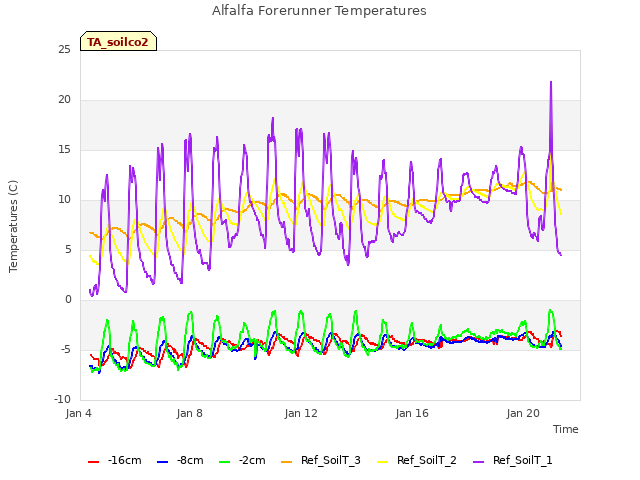The width and height of the screenshot is (640, 480).
Task: Toggle the -16cm legend series
Action: (x=115, y=460)
